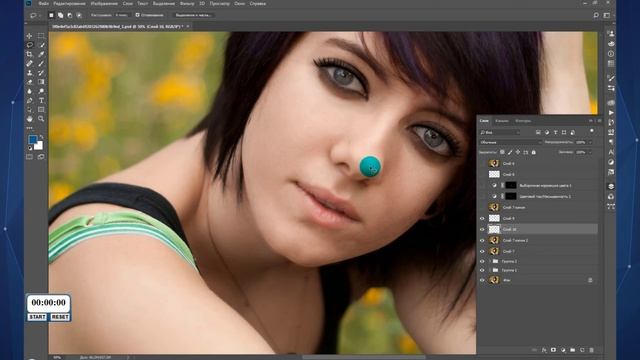Hide the Слой 7 layer eye icon
This screenshot has height=360, width=640.
pos(482,251)
